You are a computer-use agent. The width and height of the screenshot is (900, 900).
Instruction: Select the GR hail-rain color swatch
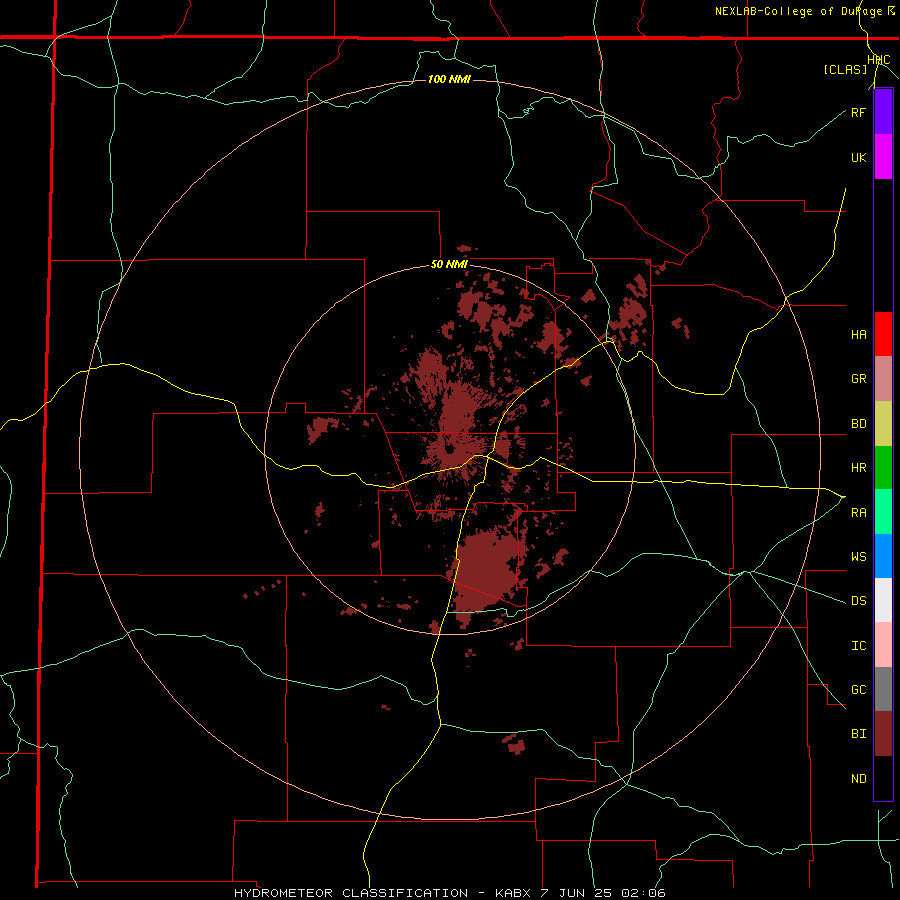(883, 379)
